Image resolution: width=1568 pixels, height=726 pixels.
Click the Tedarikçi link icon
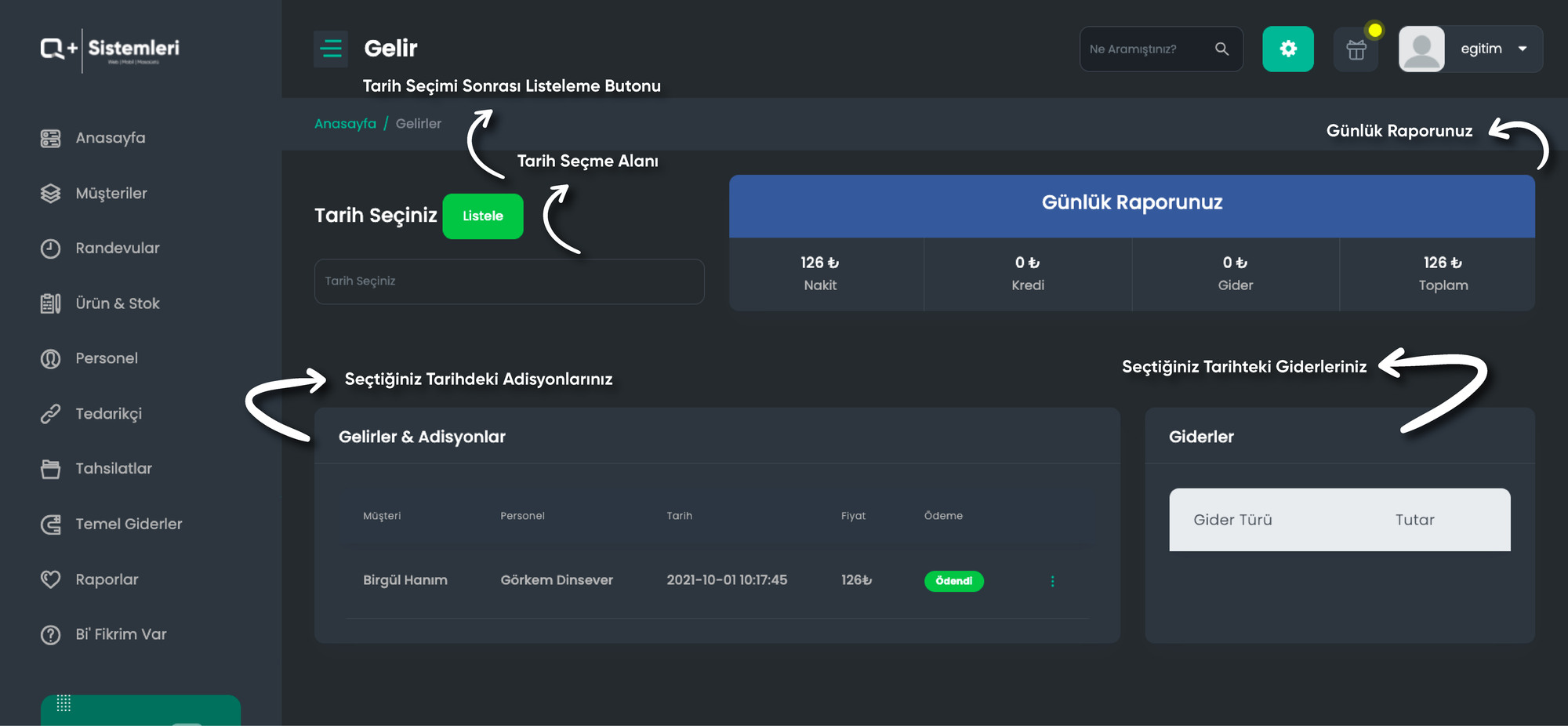(50, 414)
